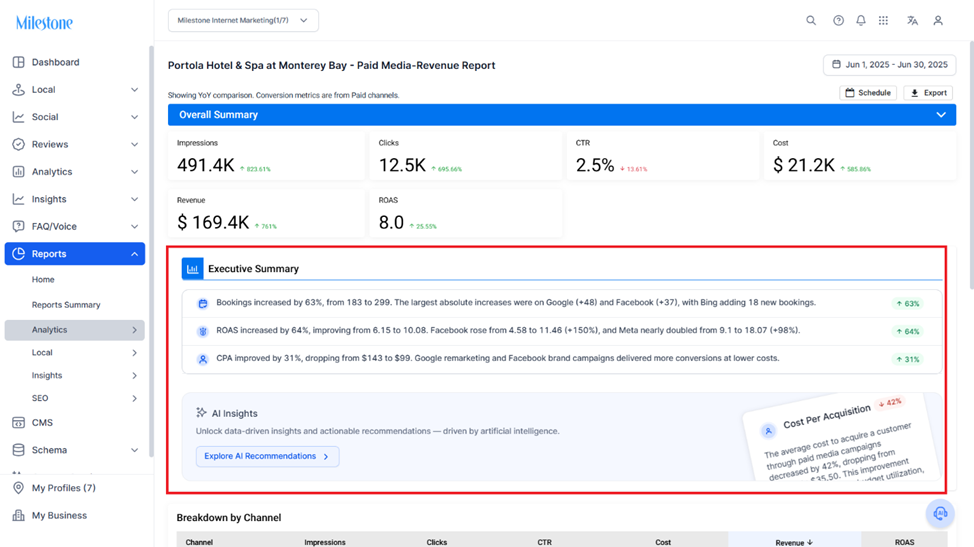The height and width of the screenshot is (547, 974).
Task: Click the Local sidebar icon
Action: pyautogui.click(x=19, y=89)
